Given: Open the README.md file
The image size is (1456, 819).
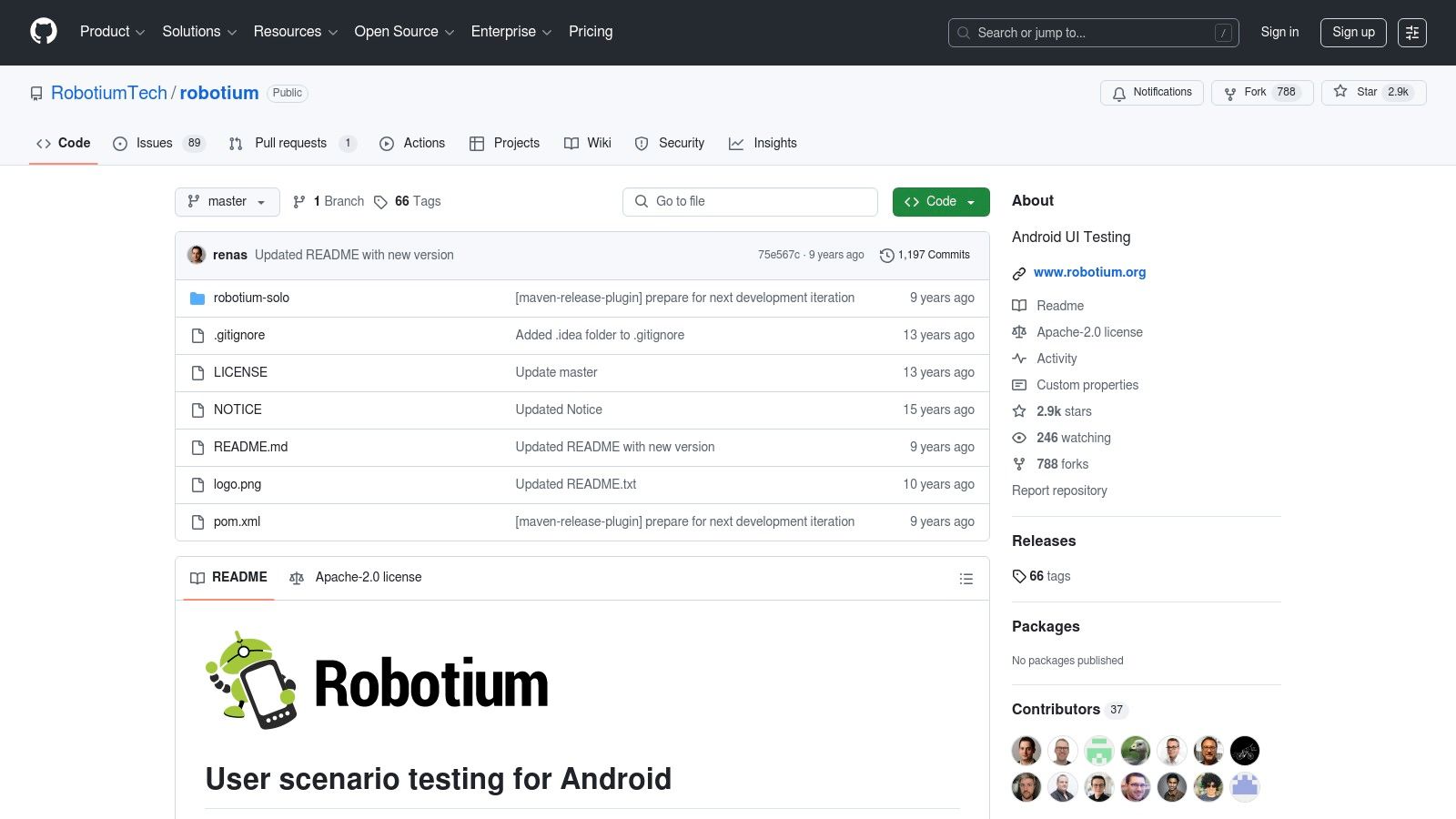Looking at the screenshot, I should coord(250,448).
